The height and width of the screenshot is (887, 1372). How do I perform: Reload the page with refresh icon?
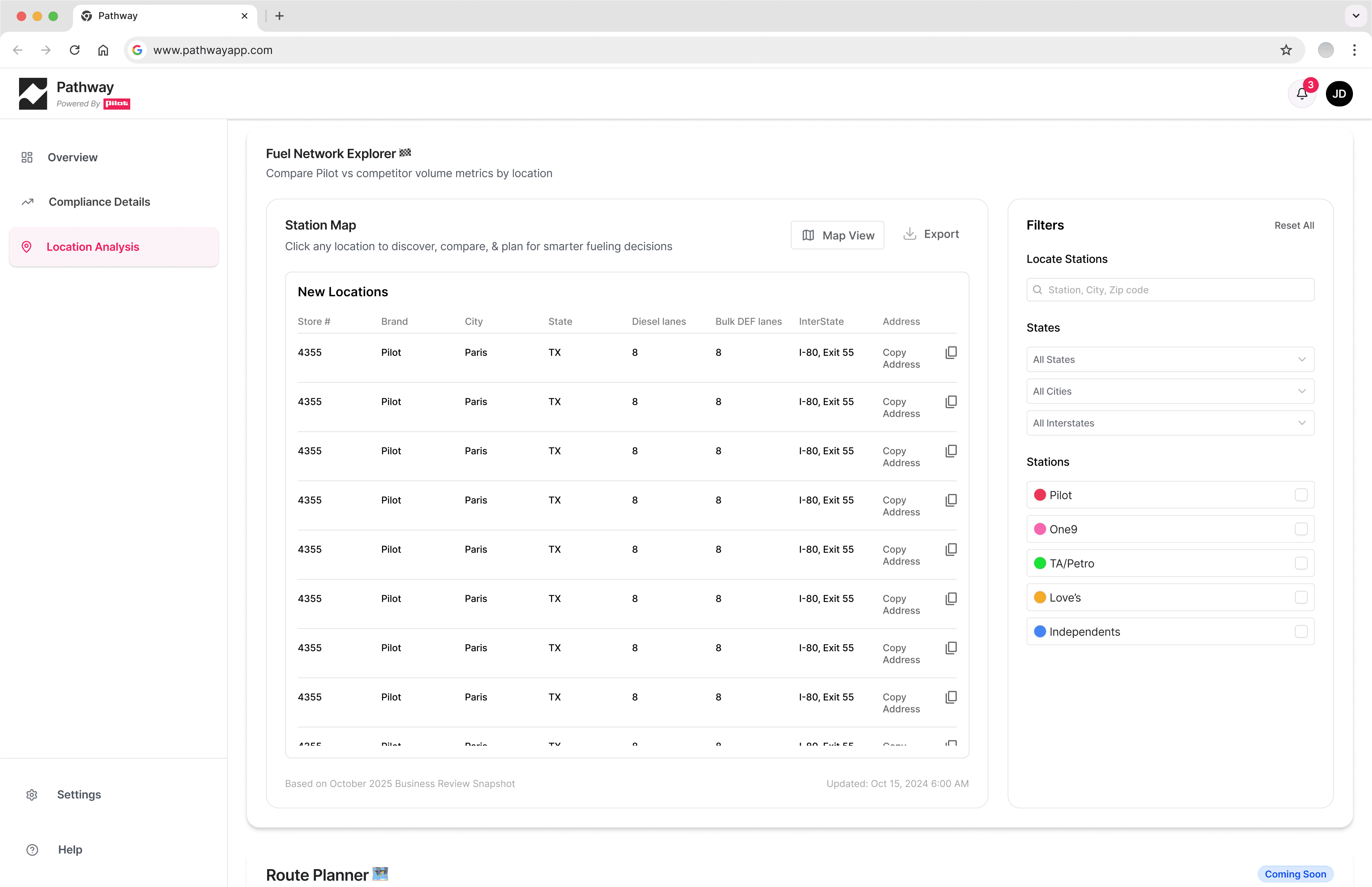click(75, 50)
